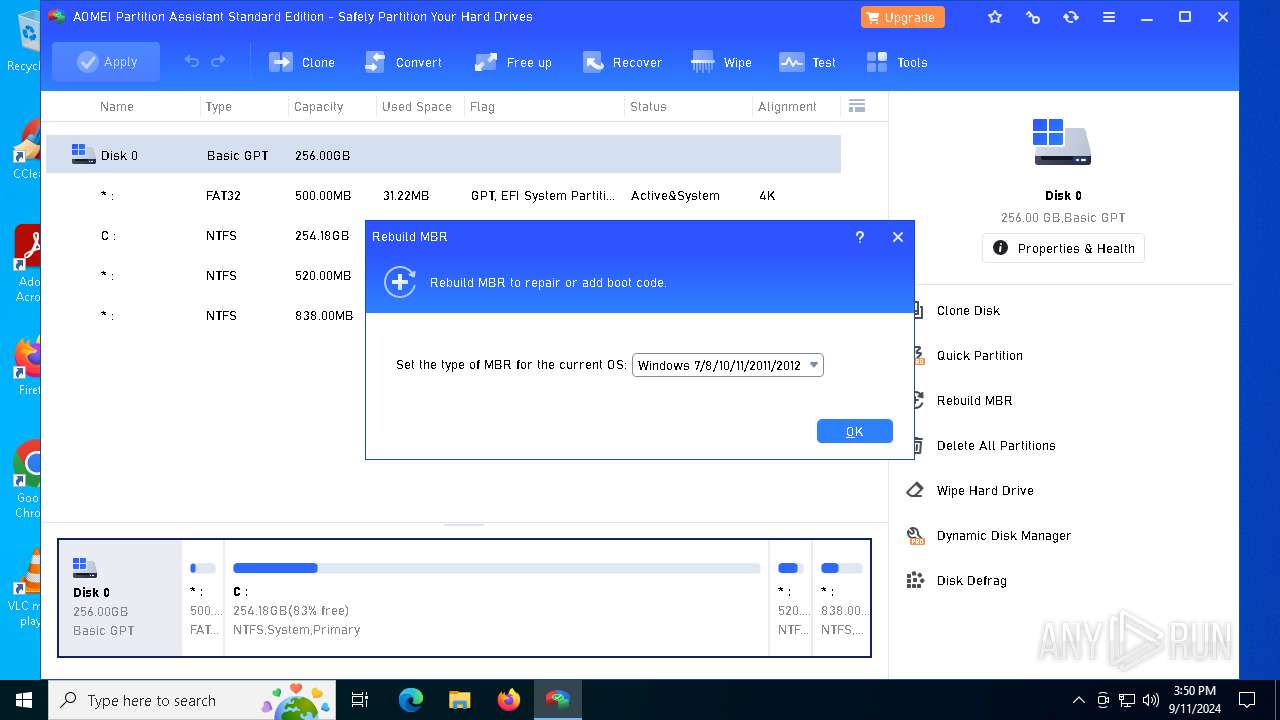This screenshot has height=720, width=1280.
Task: Select C: partition block in disk map
Action: pos(496,598)
